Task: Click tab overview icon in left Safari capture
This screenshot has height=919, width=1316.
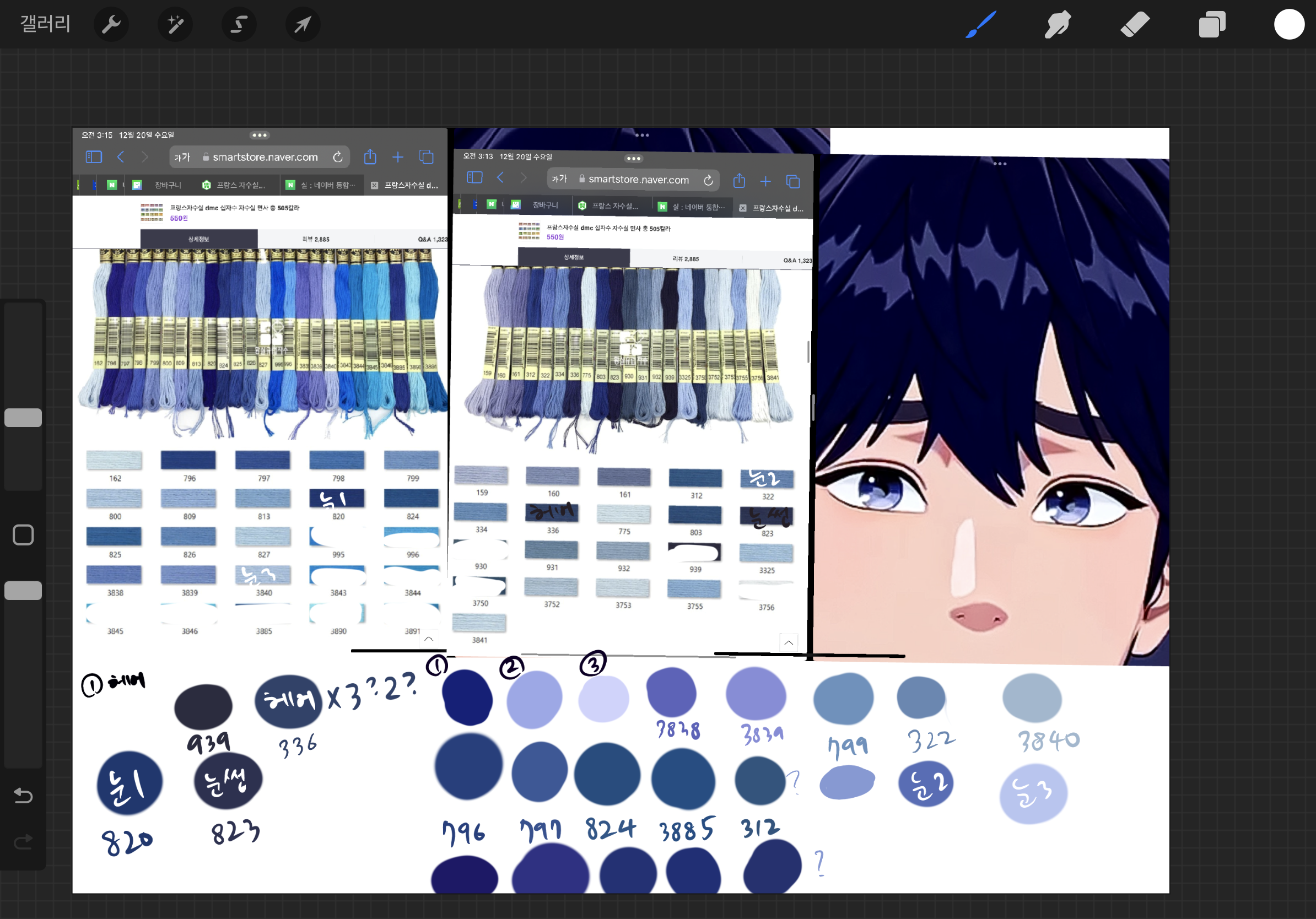Action: (427, 157)
